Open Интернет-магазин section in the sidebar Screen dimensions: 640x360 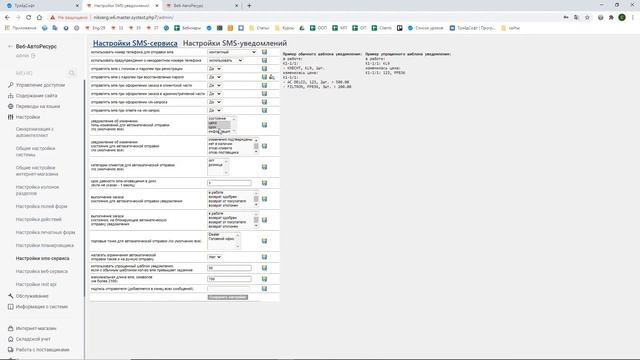(36, 328)
